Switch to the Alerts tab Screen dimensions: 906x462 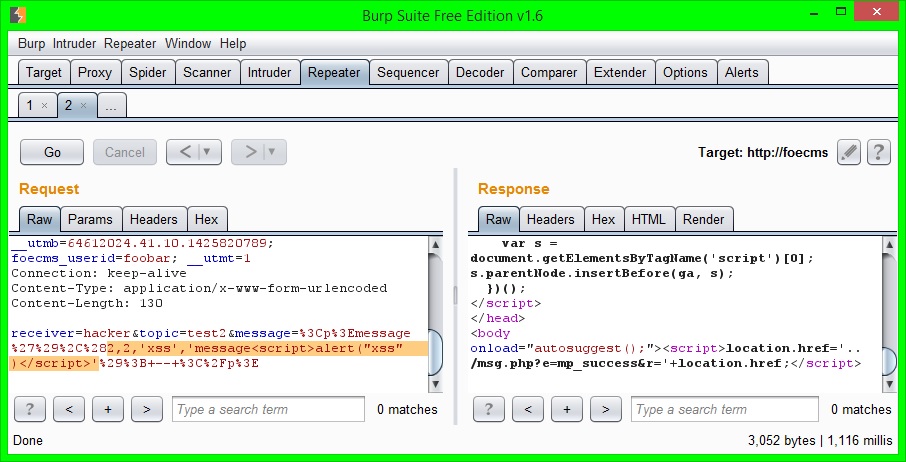click(x=742, y=73)
